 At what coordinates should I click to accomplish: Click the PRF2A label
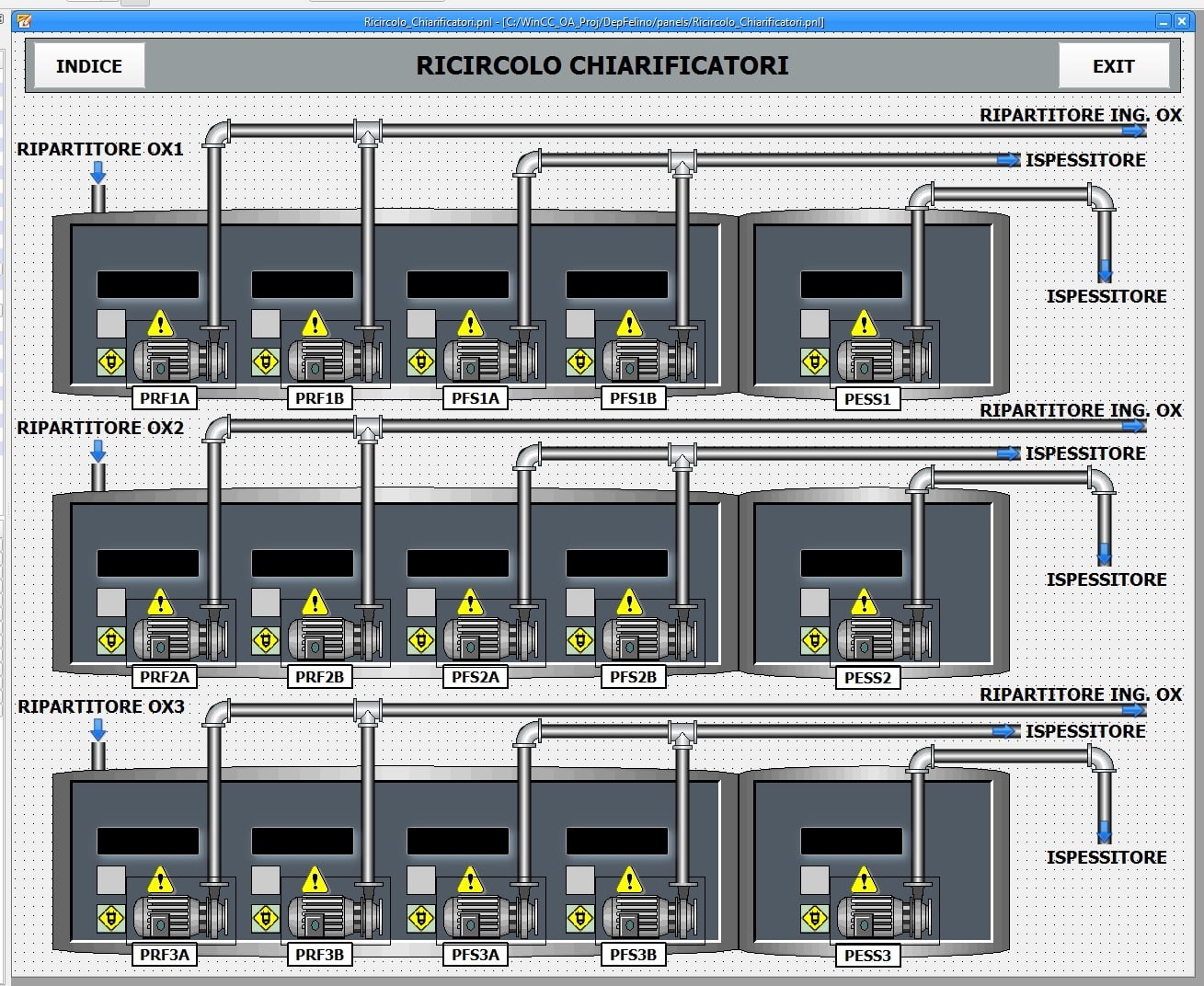(165, 677)
